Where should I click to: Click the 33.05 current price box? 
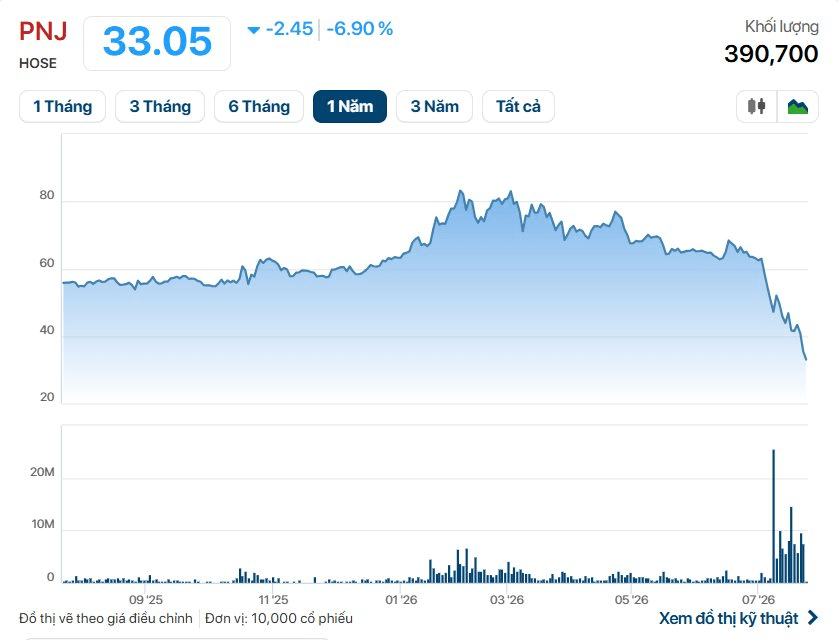(157, 43)
